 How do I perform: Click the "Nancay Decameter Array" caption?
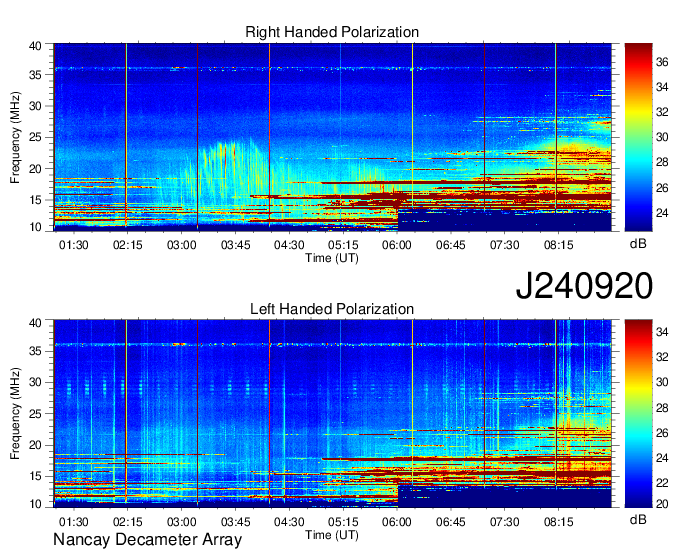pyautogui.click(x=147, y=540)
